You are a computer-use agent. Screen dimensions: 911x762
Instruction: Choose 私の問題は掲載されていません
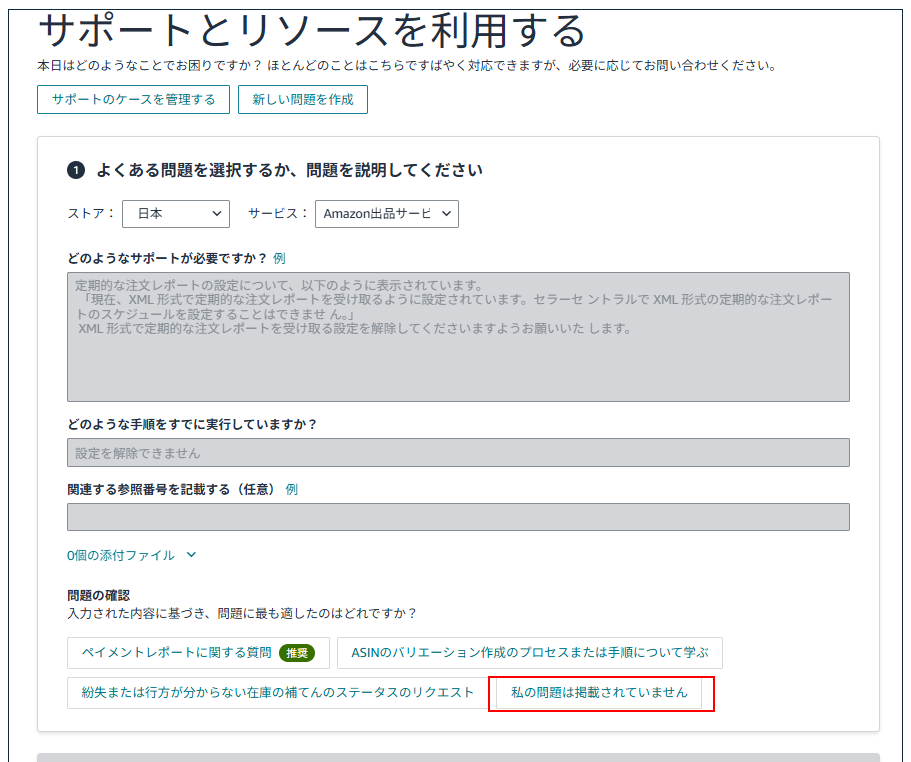tap(599, 692)
